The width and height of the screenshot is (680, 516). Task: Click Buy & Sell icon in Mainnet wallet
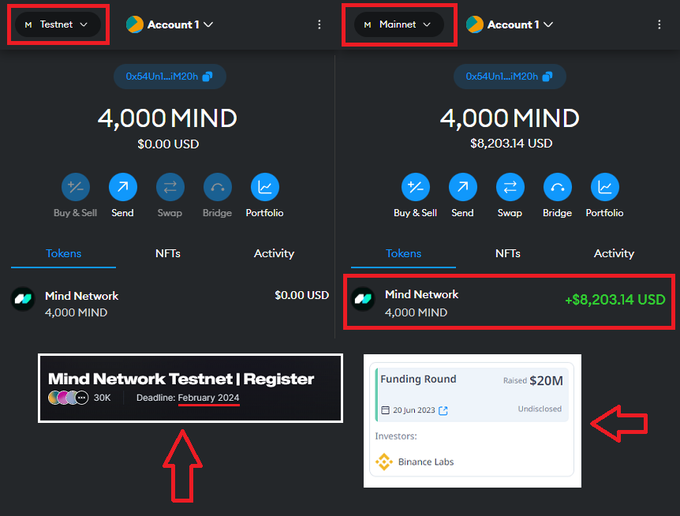tap(415, 187)
